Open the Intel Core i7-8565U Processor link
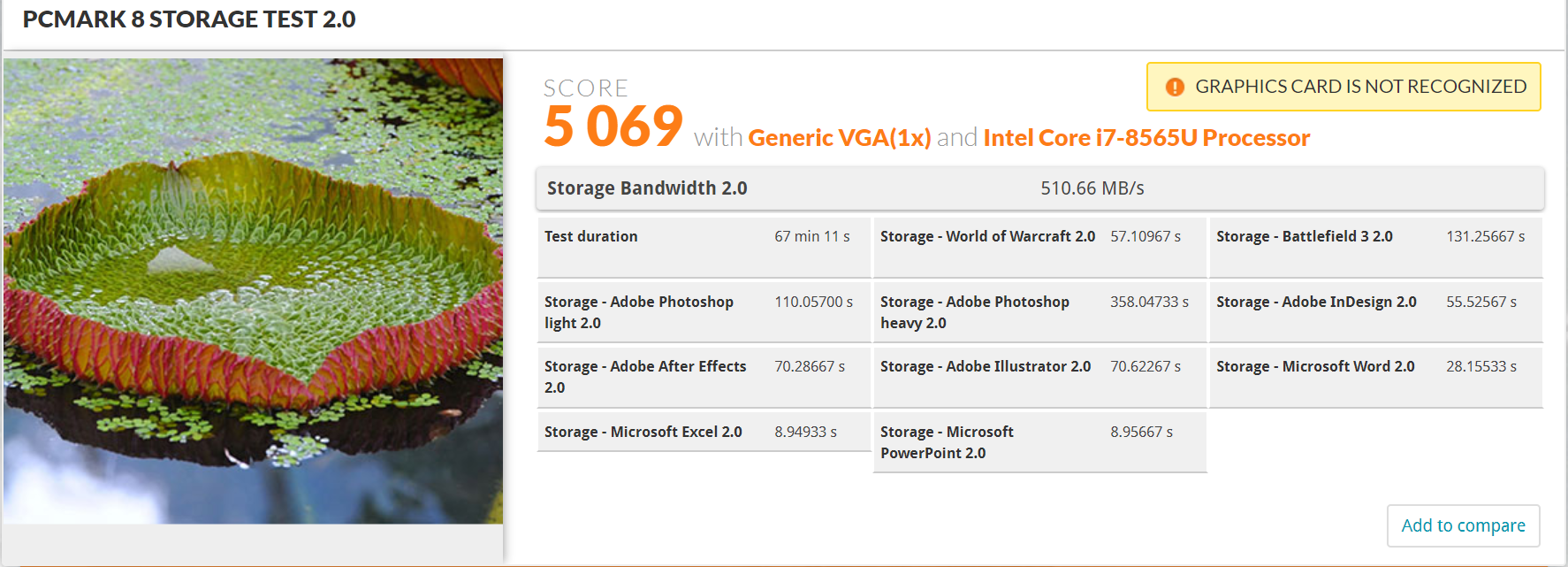 coord(1146,138)
